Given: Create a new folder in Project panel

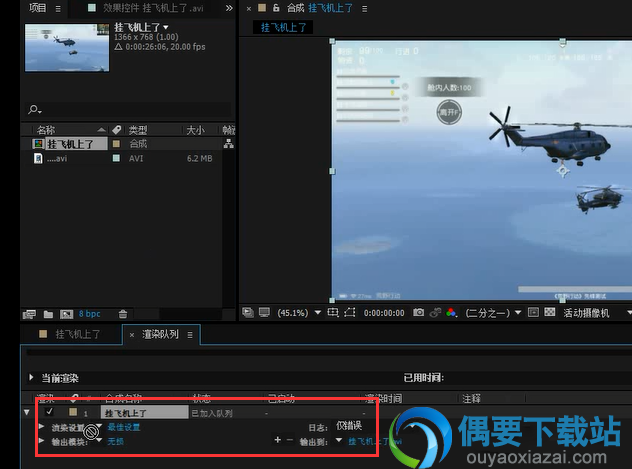Looking at the screenshot, I should [48, 314].
